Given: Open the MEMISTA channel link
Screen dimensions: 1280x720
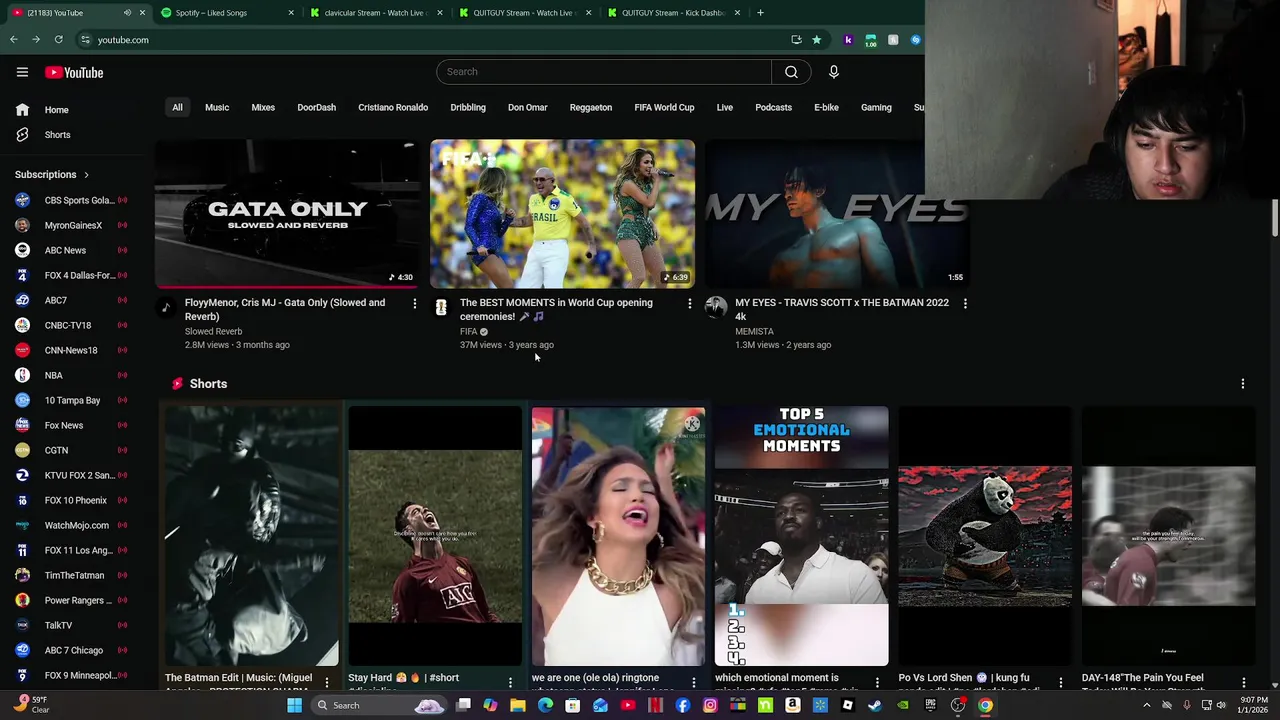Looking at the screenshot, I should point(754,332).
